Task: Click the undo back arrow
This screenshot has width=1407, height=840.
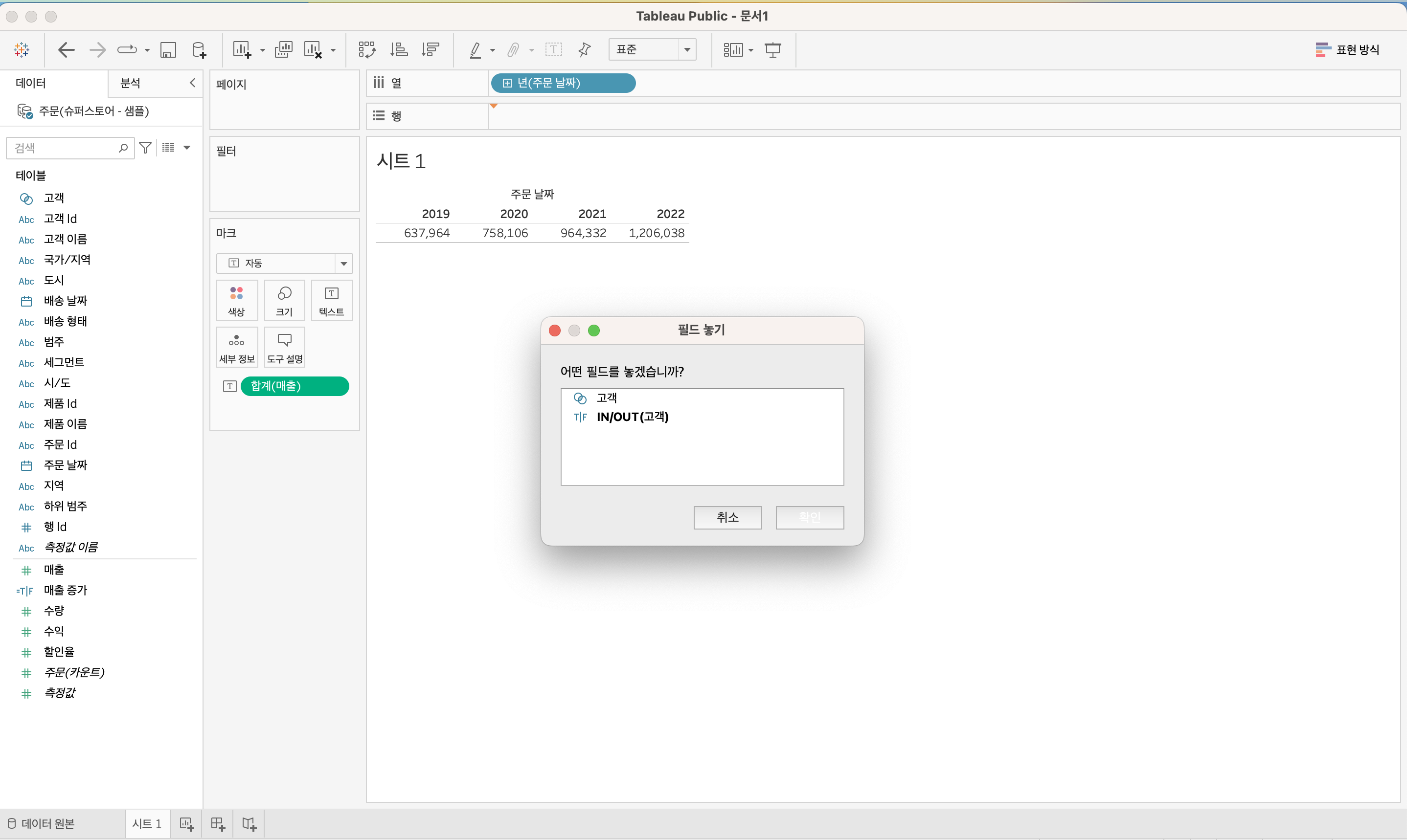Action: [66, 50]
